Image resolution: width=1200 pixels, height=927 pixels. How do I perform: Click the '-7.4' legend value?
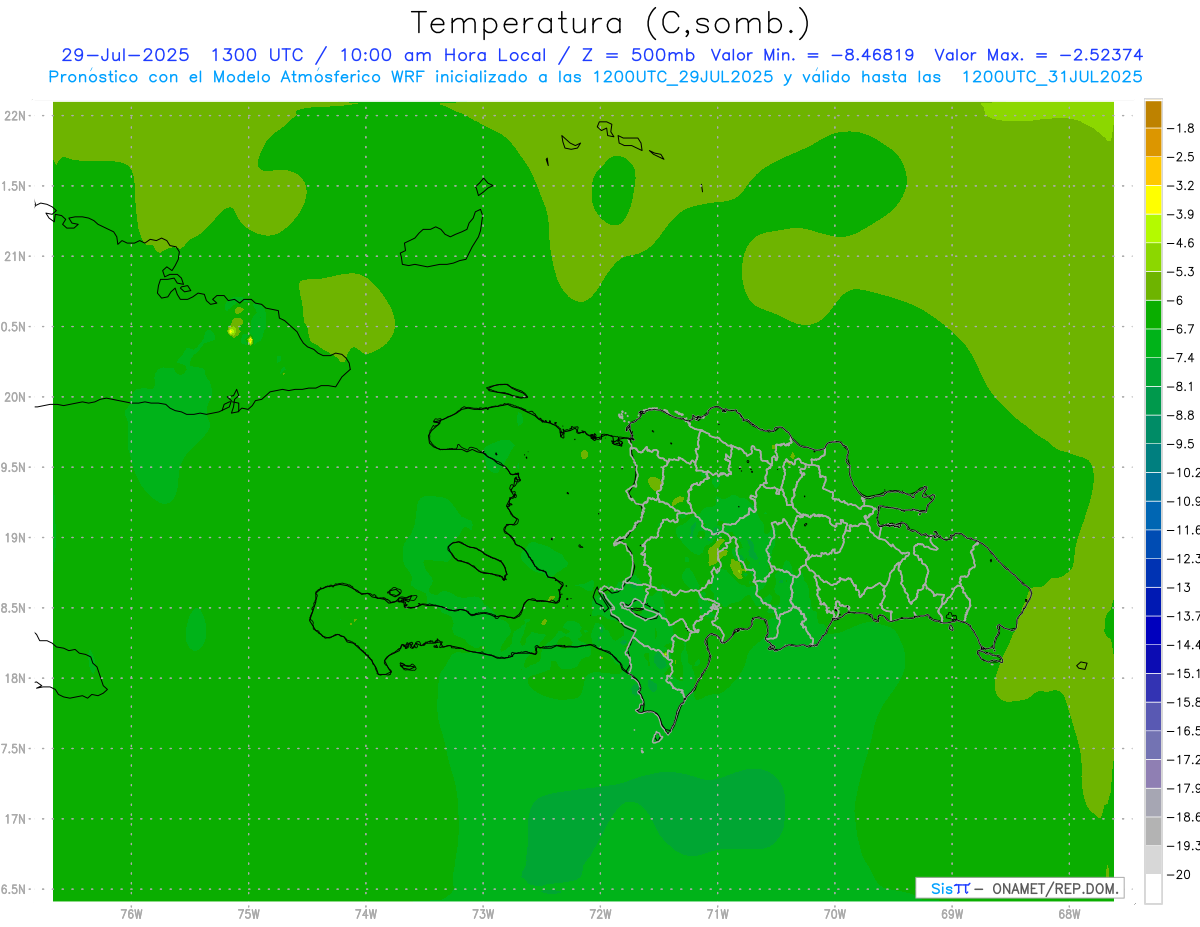pyautogui.click(x=1181, y=358)
